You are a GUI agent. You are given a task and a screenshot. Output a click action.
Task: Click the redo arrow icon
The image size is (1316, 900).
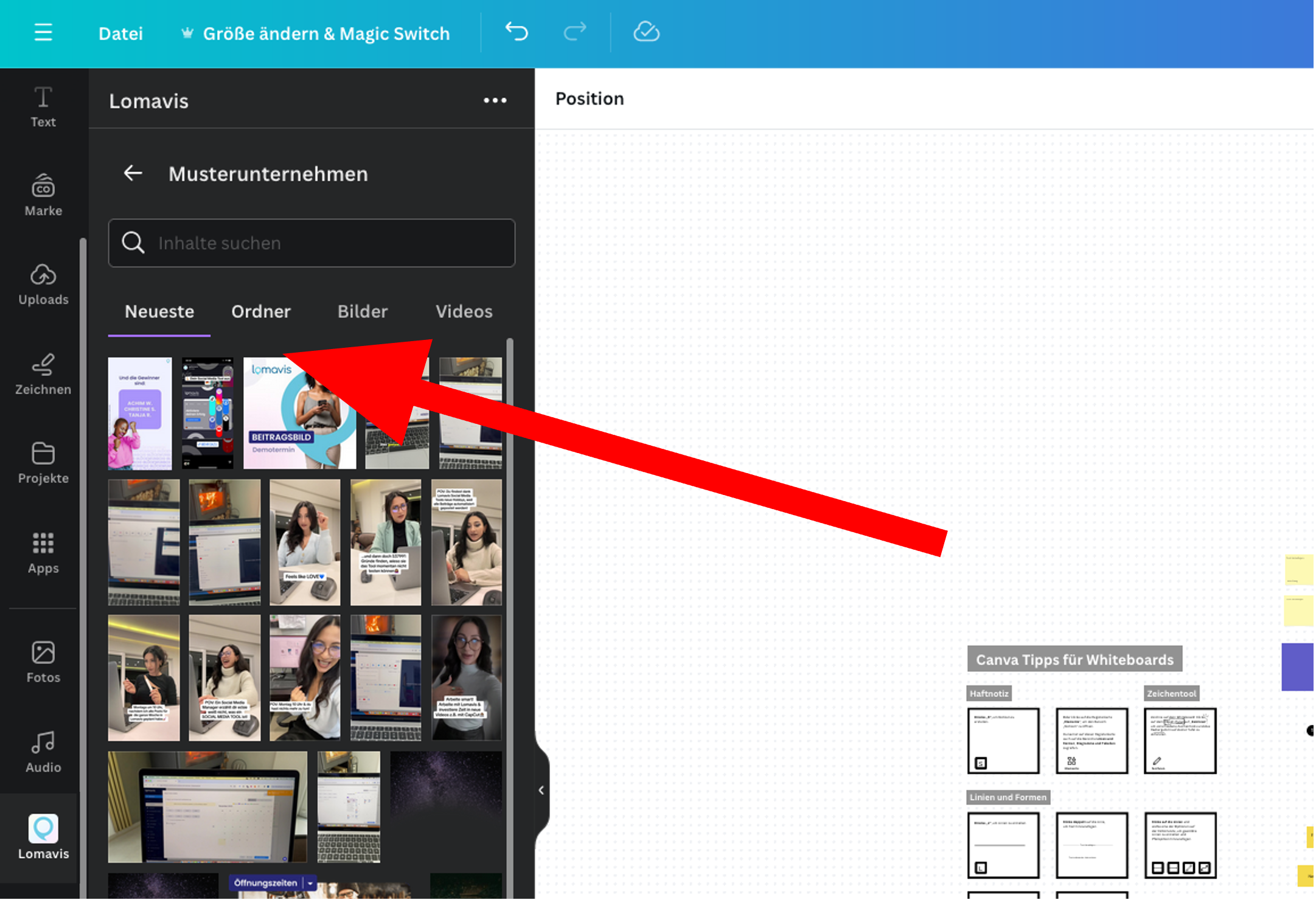(574, 32)
